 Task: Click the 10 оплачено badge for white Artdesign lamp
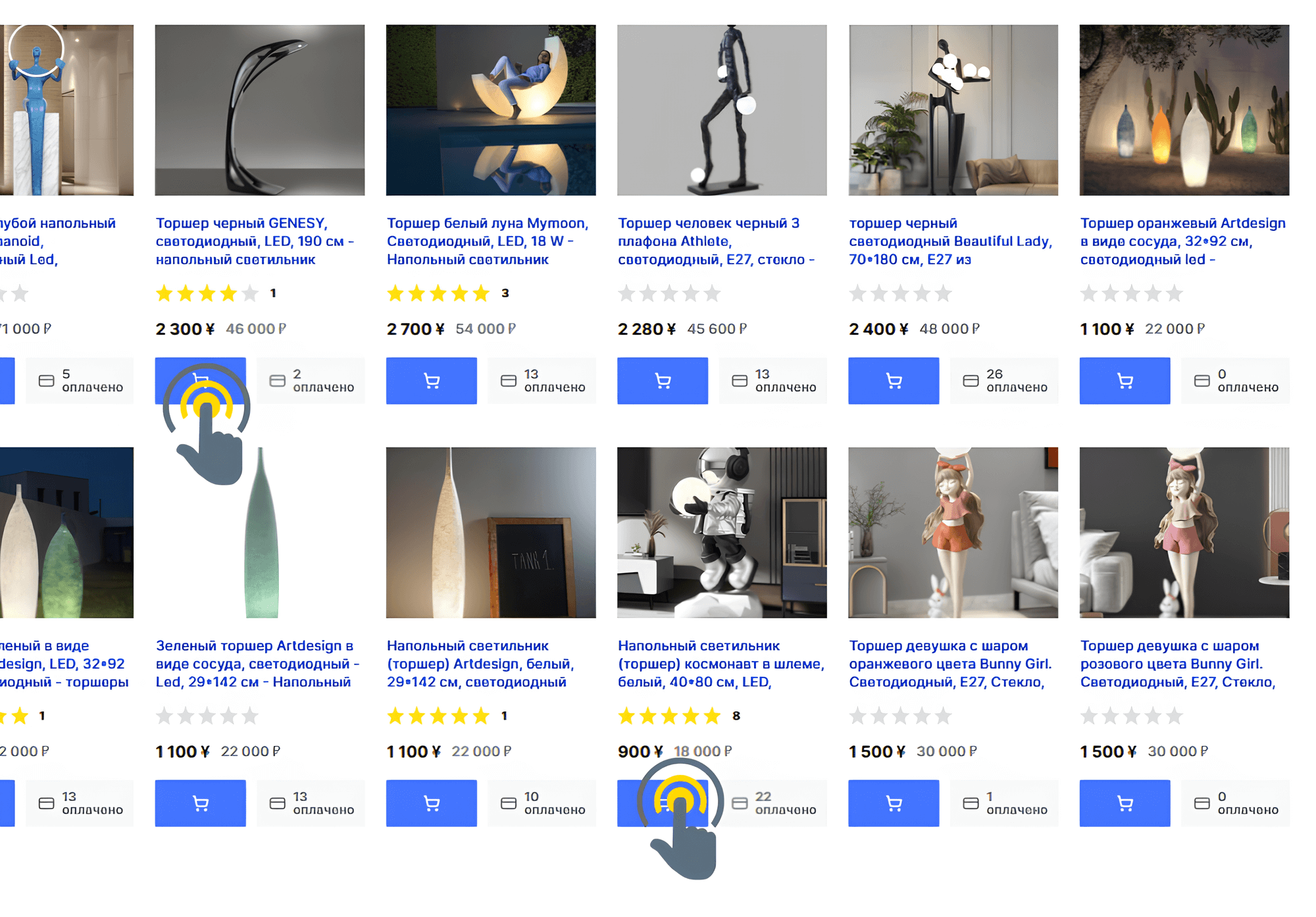(x=542, y=803)
